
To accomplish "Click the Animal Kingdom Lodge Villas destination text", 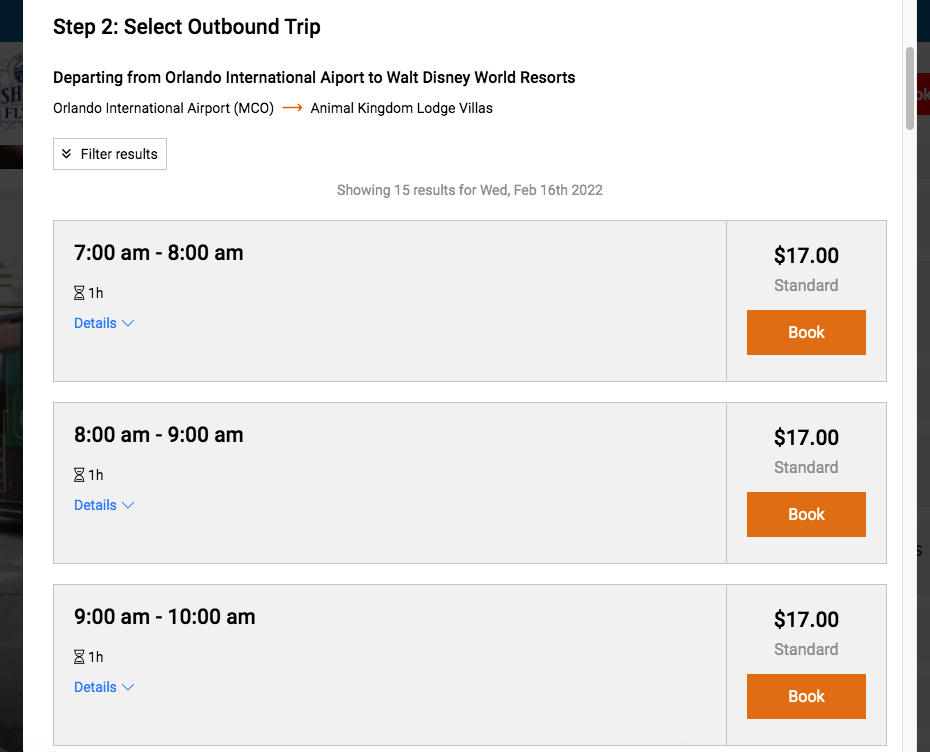I will tap(401, 108).
